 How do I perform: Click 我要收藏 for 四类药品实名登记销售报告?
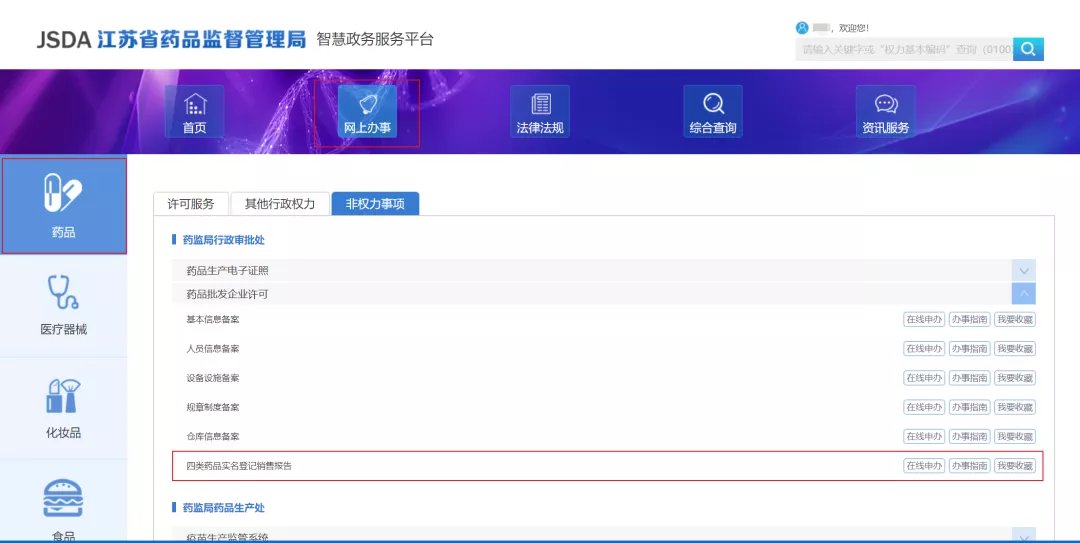pos(1015,466)
